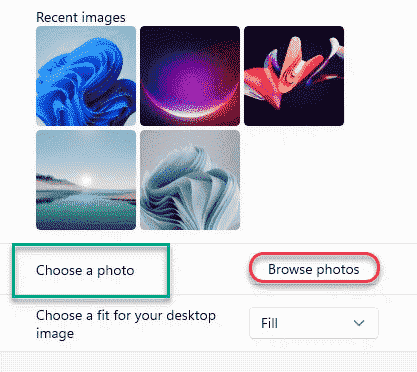The image size is (417, 372).
Task: Change the desktop image fit from Fill
Action: [x=314, y=323]
